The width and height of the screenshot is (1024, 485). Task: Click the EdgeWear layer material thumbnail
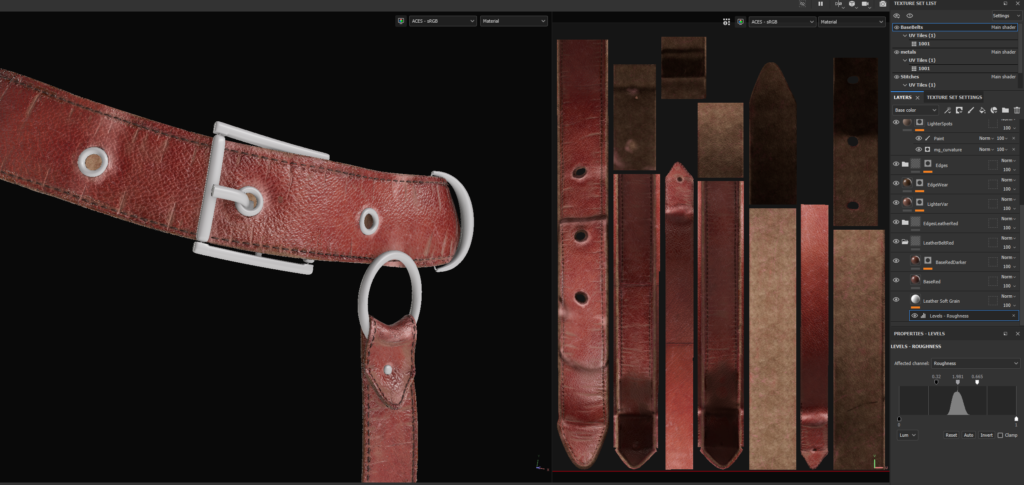tap(908, 183)
